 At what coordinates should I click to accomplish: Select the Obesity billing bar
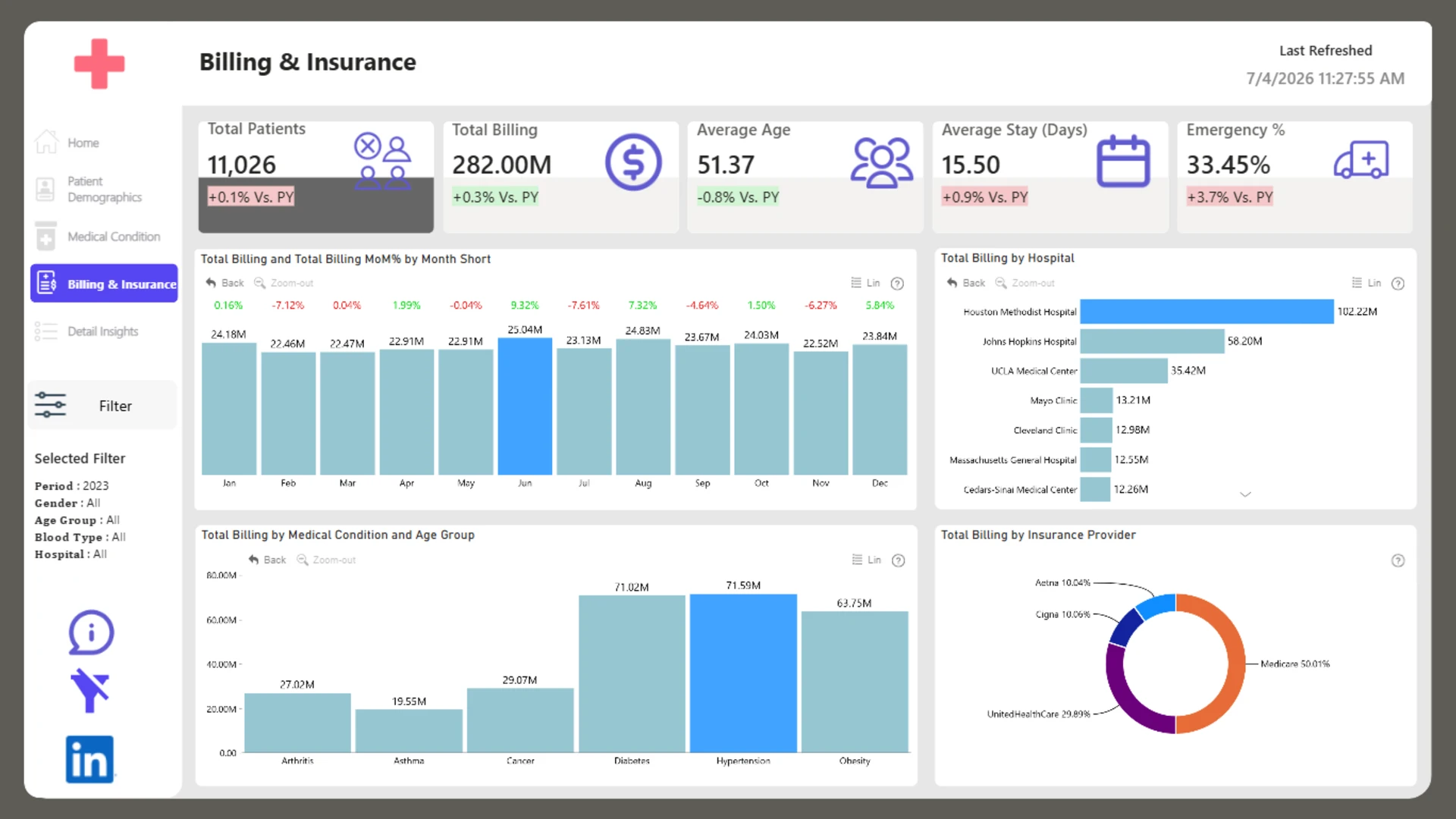coord(855,682)
